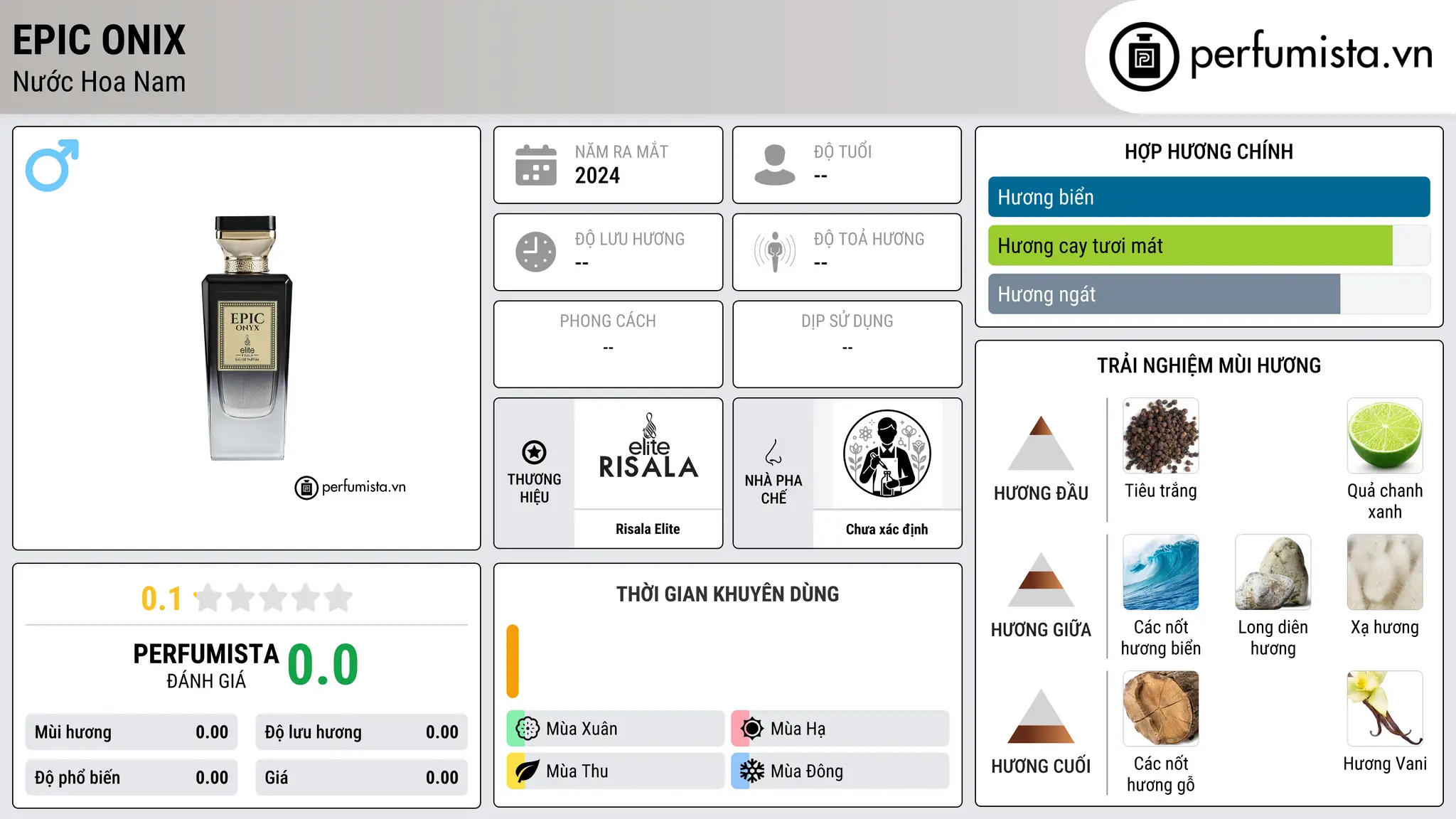Screen dimensions: 1456x819
Task: Click the Mùa Hạ sun icon
Action: coord(752,729)
